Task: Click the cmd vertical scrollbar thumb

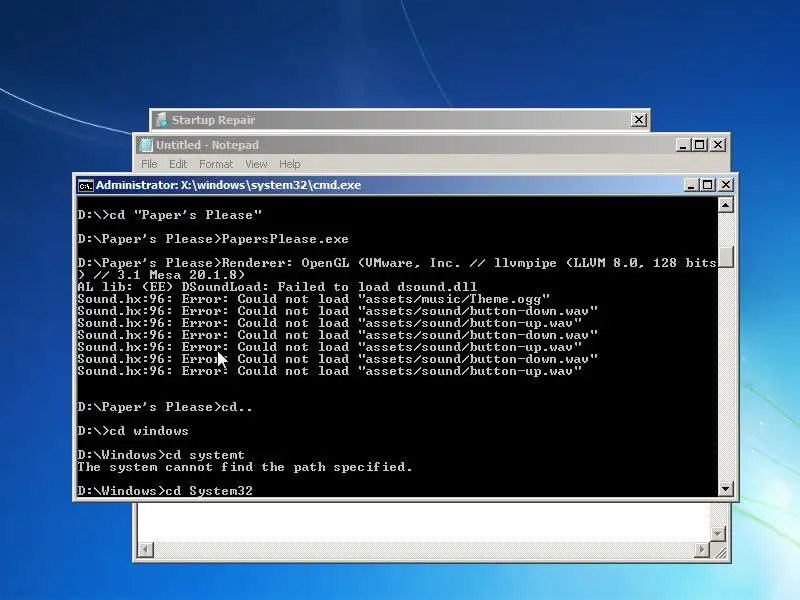Action: (726, 257)
